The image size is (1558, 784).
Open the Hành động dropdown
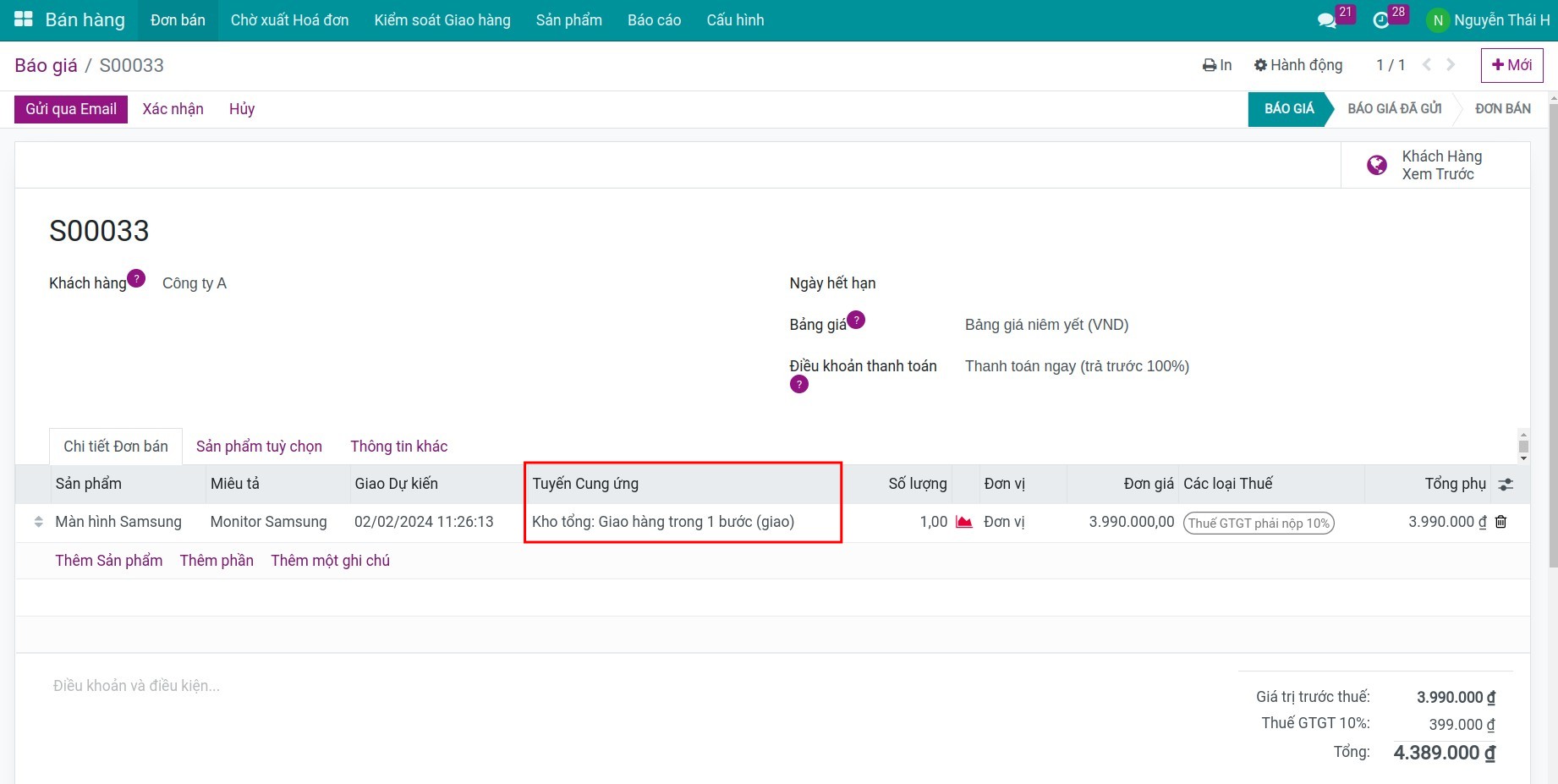point(1298,65)
